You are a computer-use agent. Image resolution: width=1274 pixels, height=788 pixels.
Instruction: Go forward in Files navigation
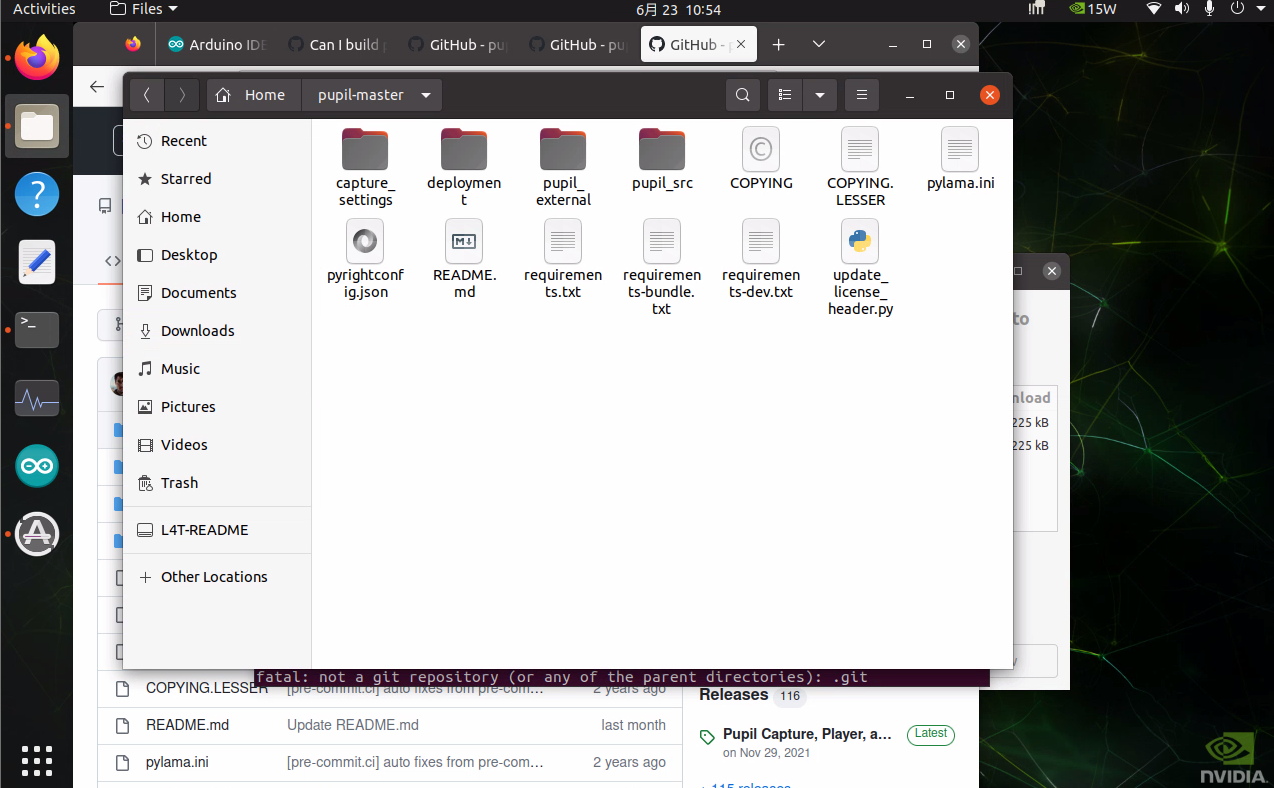pos(181,95)
